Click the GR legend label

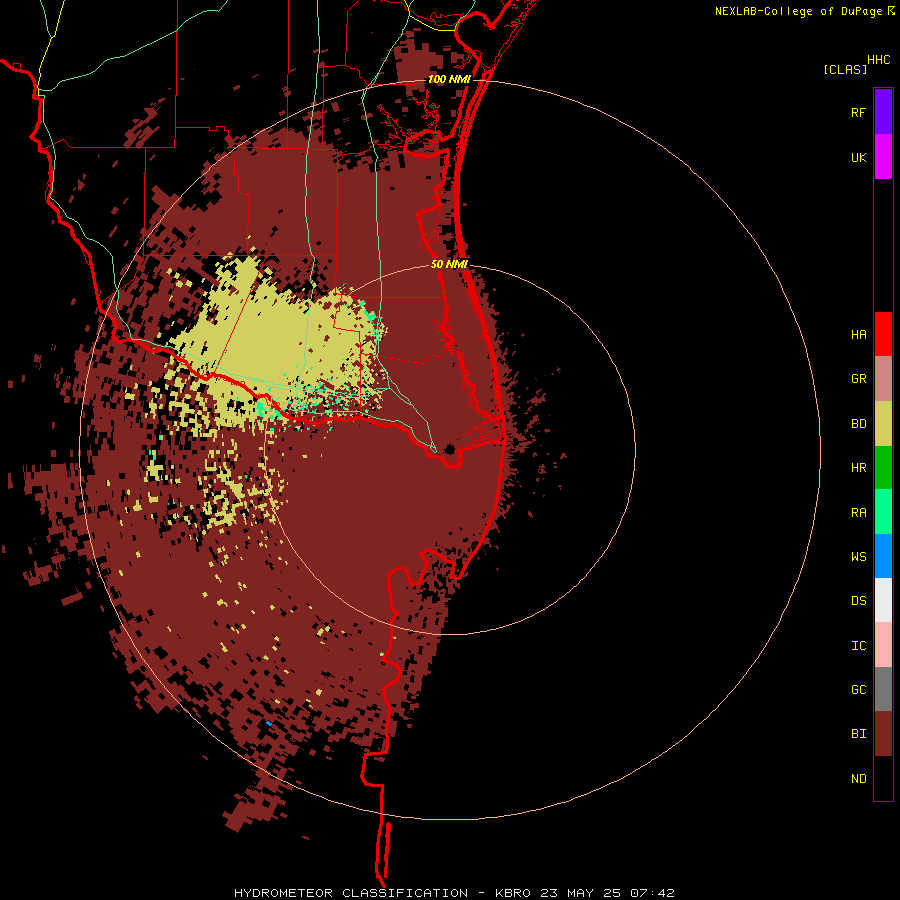tap(858, 379)
